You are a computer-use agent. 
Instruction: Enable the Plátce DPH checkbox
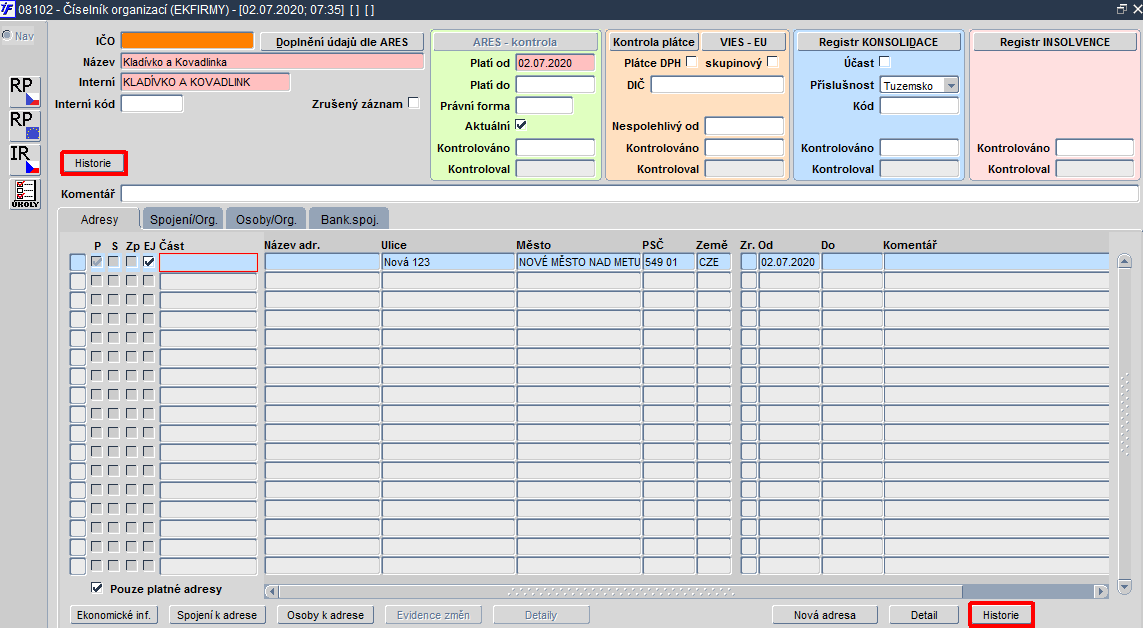(x=692, y=62)
